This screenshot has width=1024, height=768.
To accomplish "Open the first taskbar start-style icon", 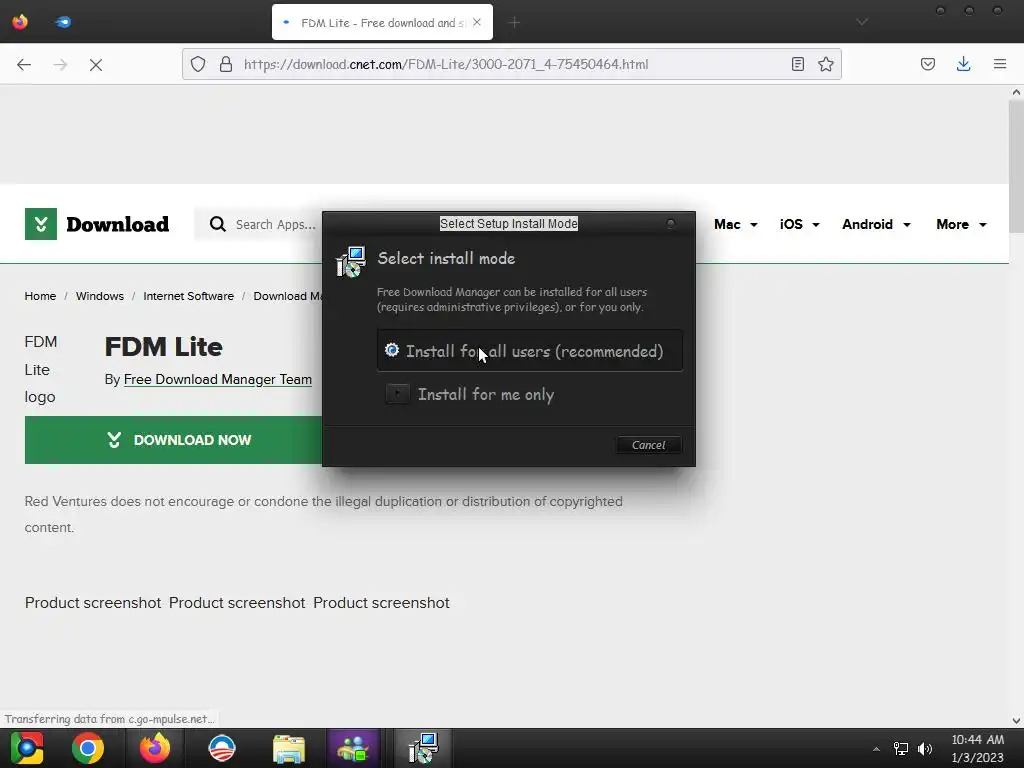I will 26,748.
